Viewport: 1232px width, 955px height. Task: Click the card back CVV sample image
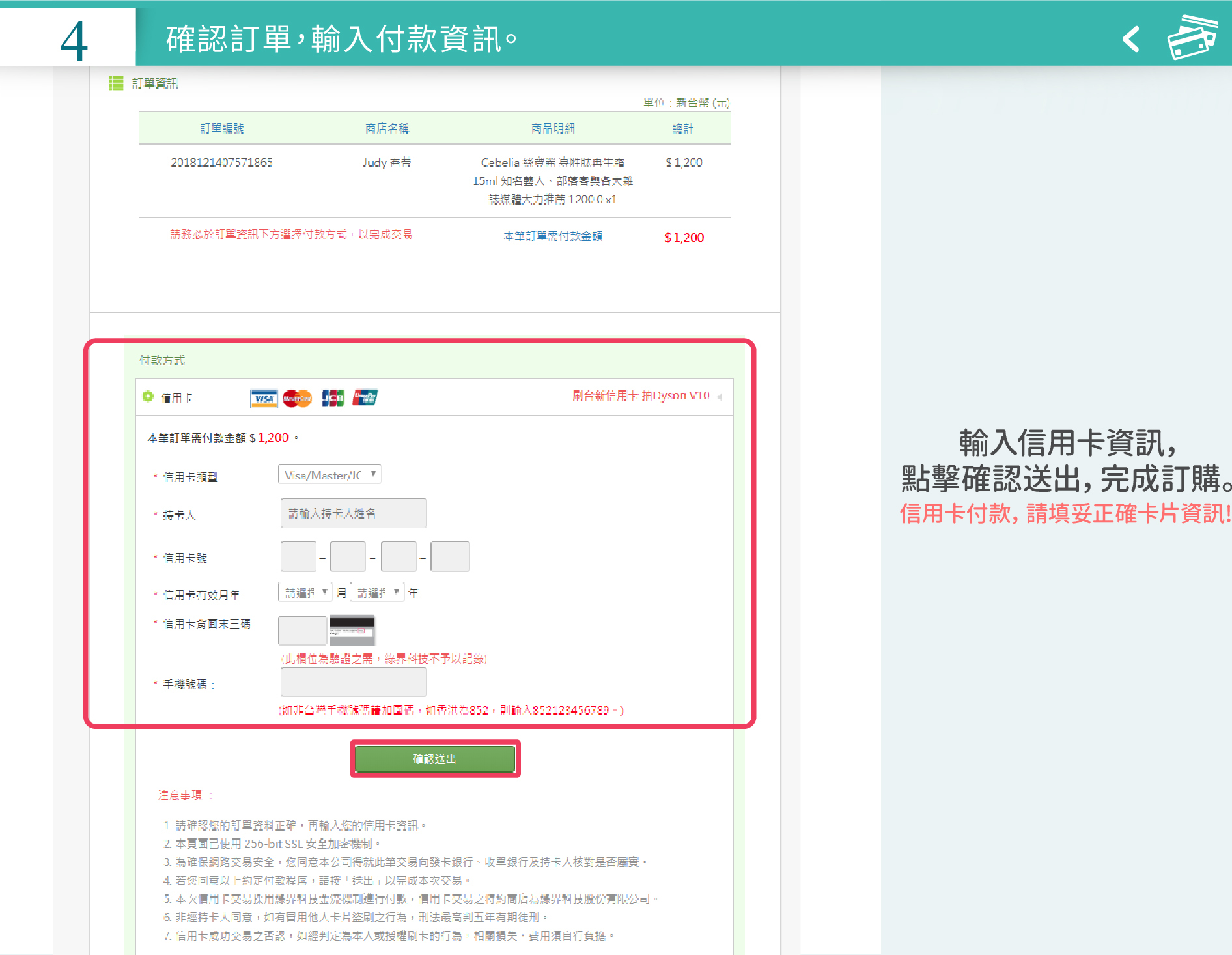coord(352,630)
